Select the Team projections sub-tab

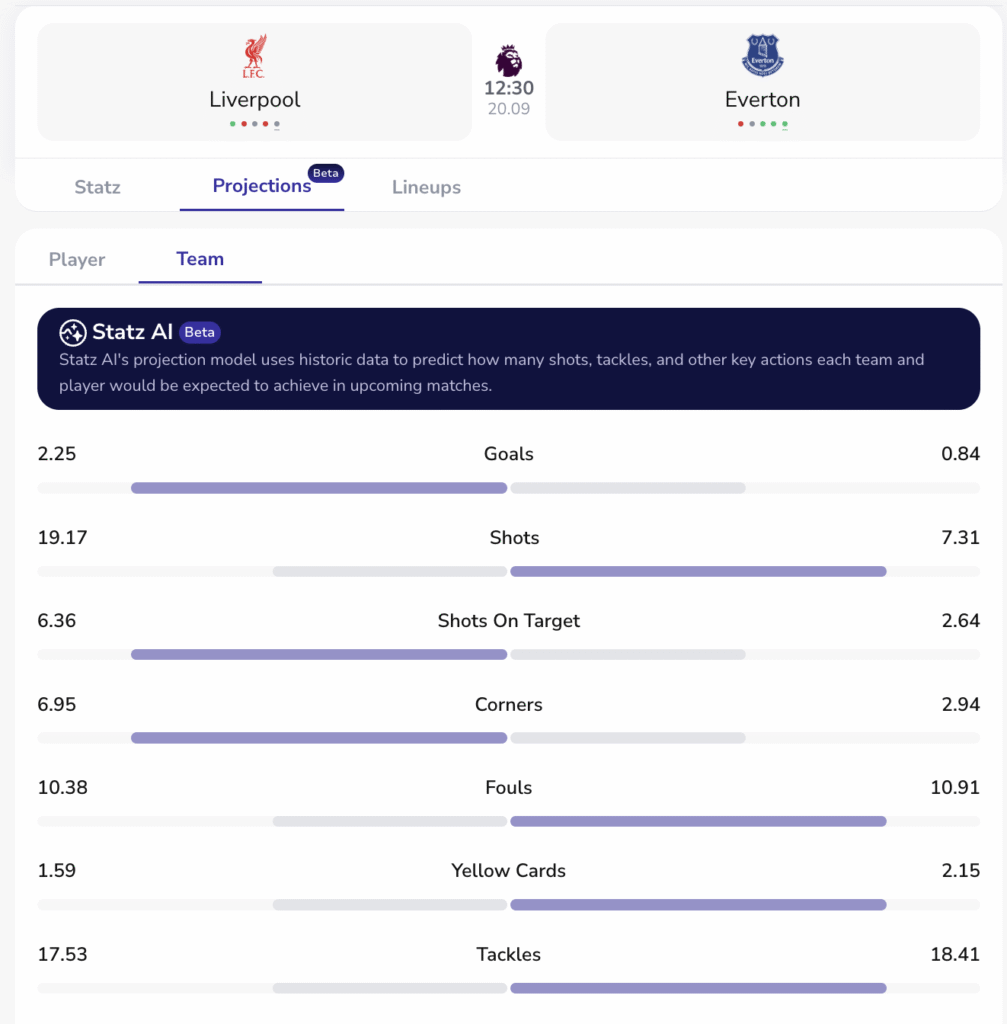[x=200, y=259]
